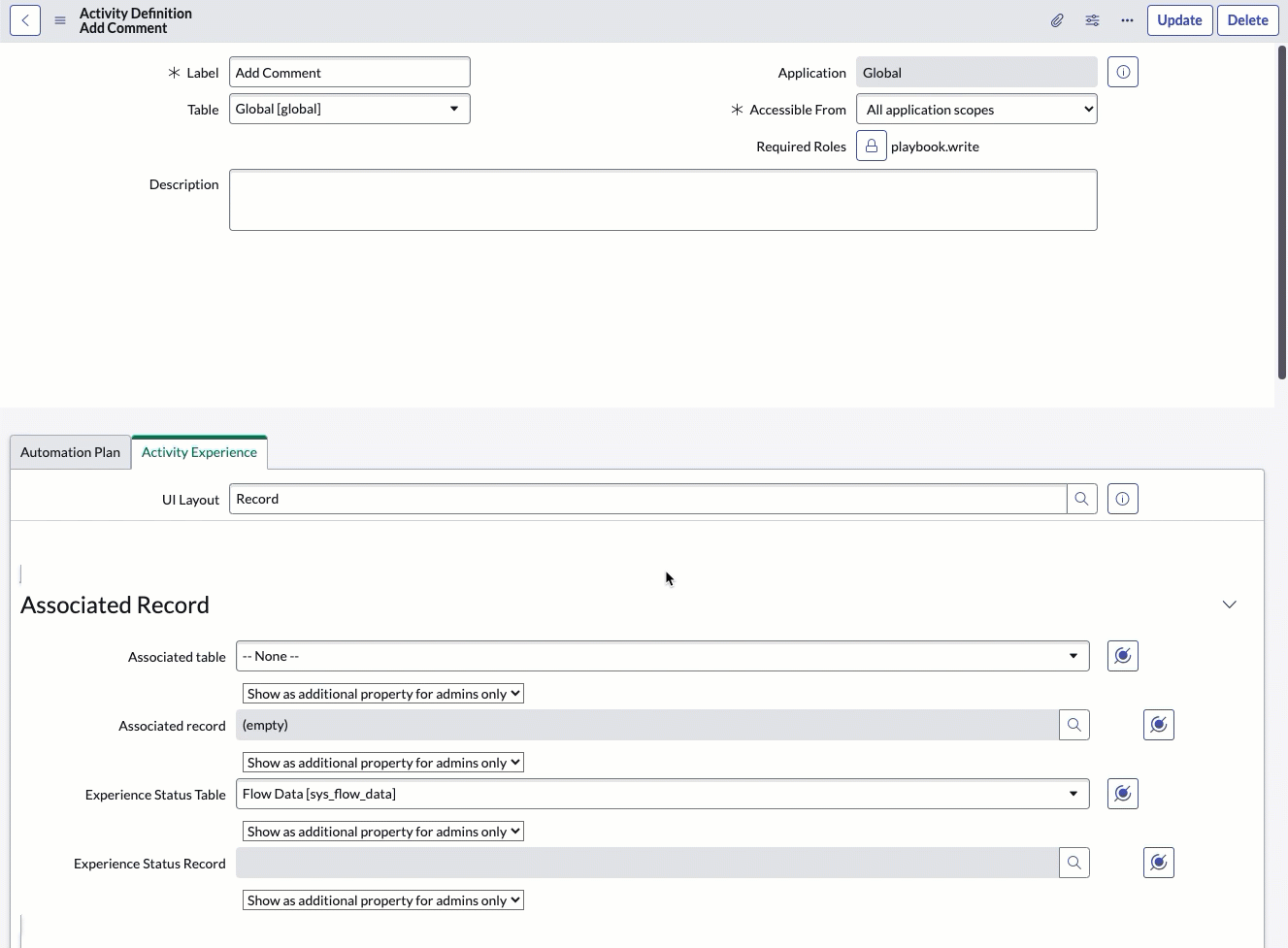The width and height of the screenshot is (1288, 948).
Task: Show Application field info icon
Action: [x=1123, y=72]
